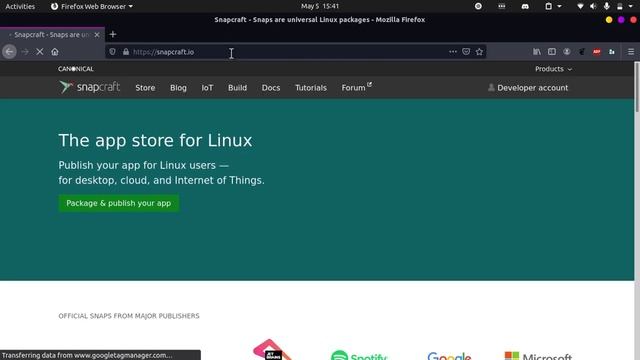The height and width of the screenshot is (360, 640).
Task: Click the Google publisher logo
Action: click(449, 355)
